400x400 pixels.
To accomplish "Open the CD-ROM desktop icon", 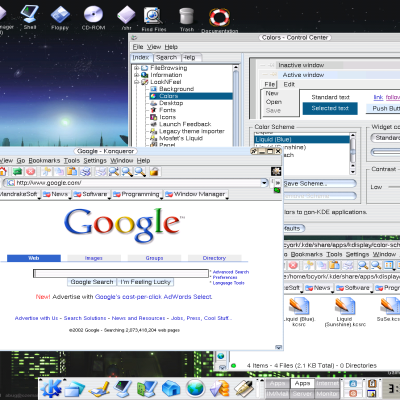I will [x=93, y=17].
